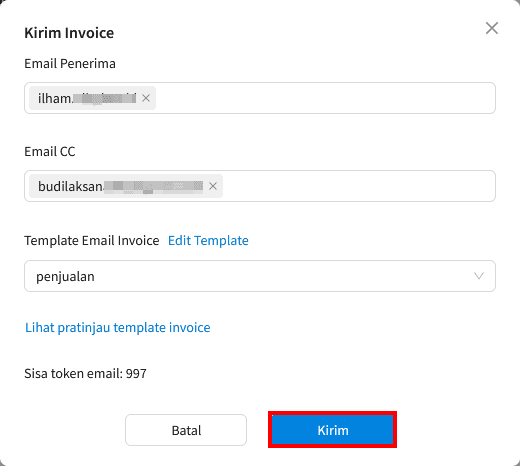The height and width of the screenshot is (466, 520).
Task: Click the Kirim Invoice dialog heading
Action: (x=69, y=33)
